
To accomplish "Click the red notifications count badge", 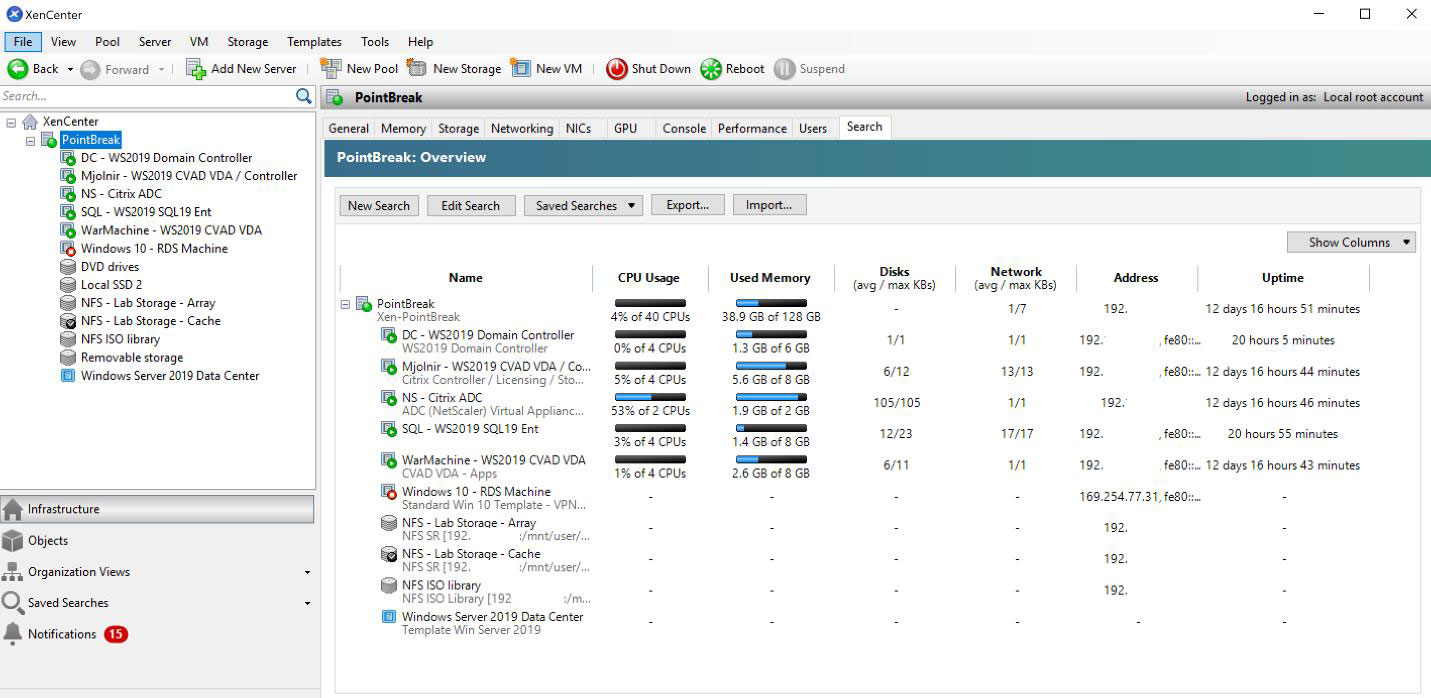I will click(116, 634).
